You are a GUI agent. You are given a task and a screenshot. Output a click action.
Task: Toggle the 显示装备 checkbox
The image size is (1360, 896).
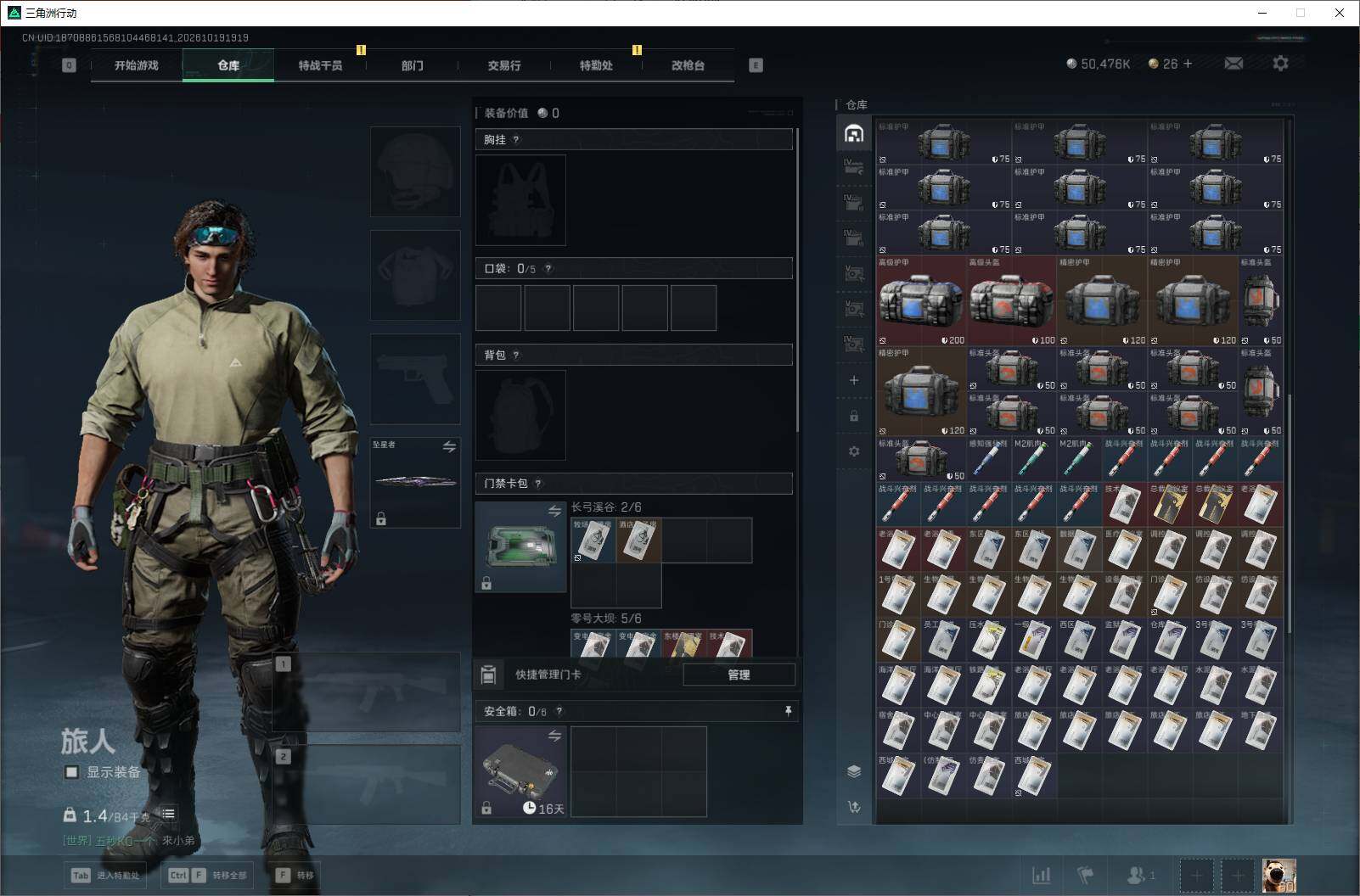(72, 772)
